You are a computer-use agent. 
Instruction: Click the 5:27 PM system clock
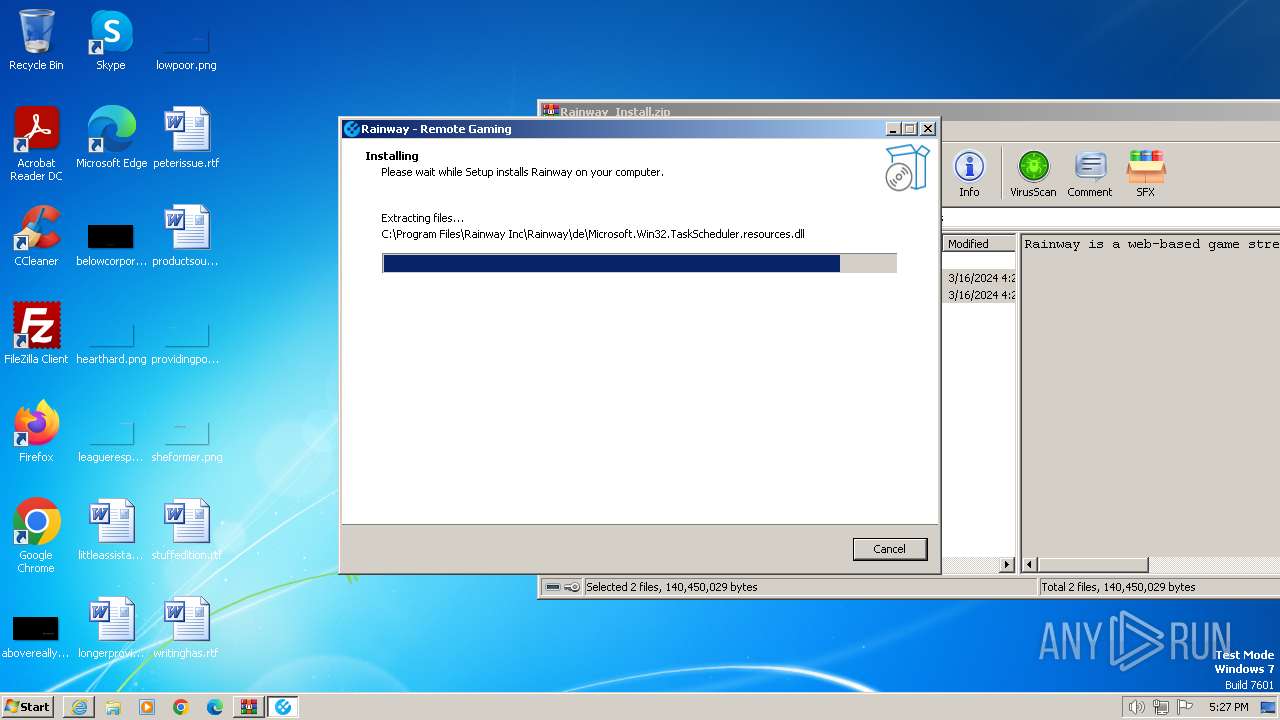1228,707
